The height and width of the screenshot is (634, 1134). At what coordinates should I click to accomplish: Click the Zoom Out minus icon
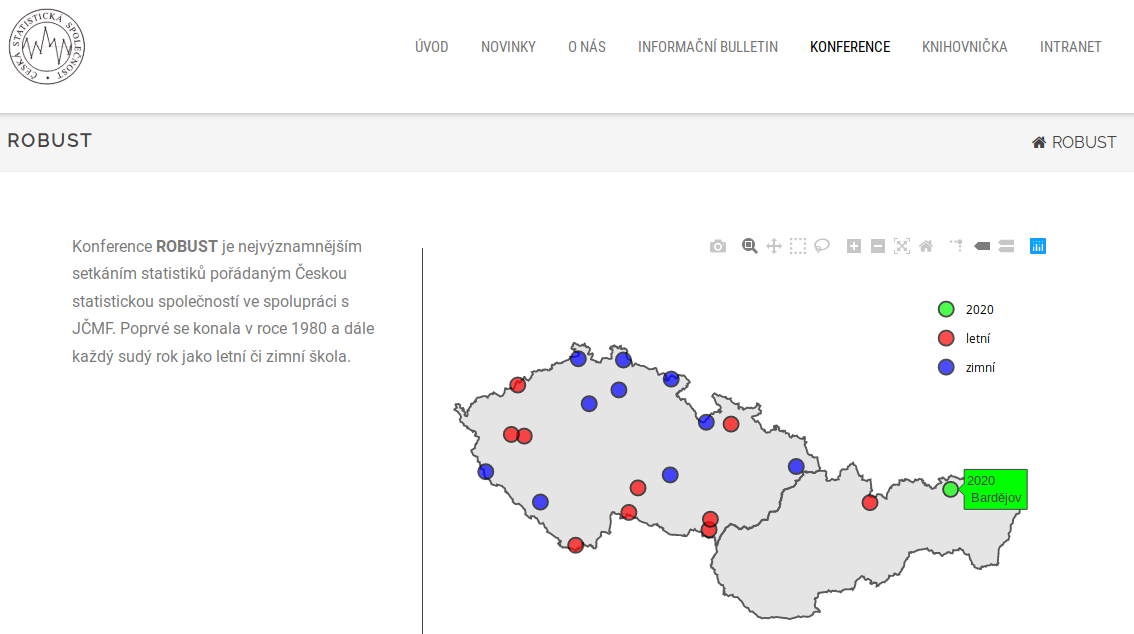(878, 247)
